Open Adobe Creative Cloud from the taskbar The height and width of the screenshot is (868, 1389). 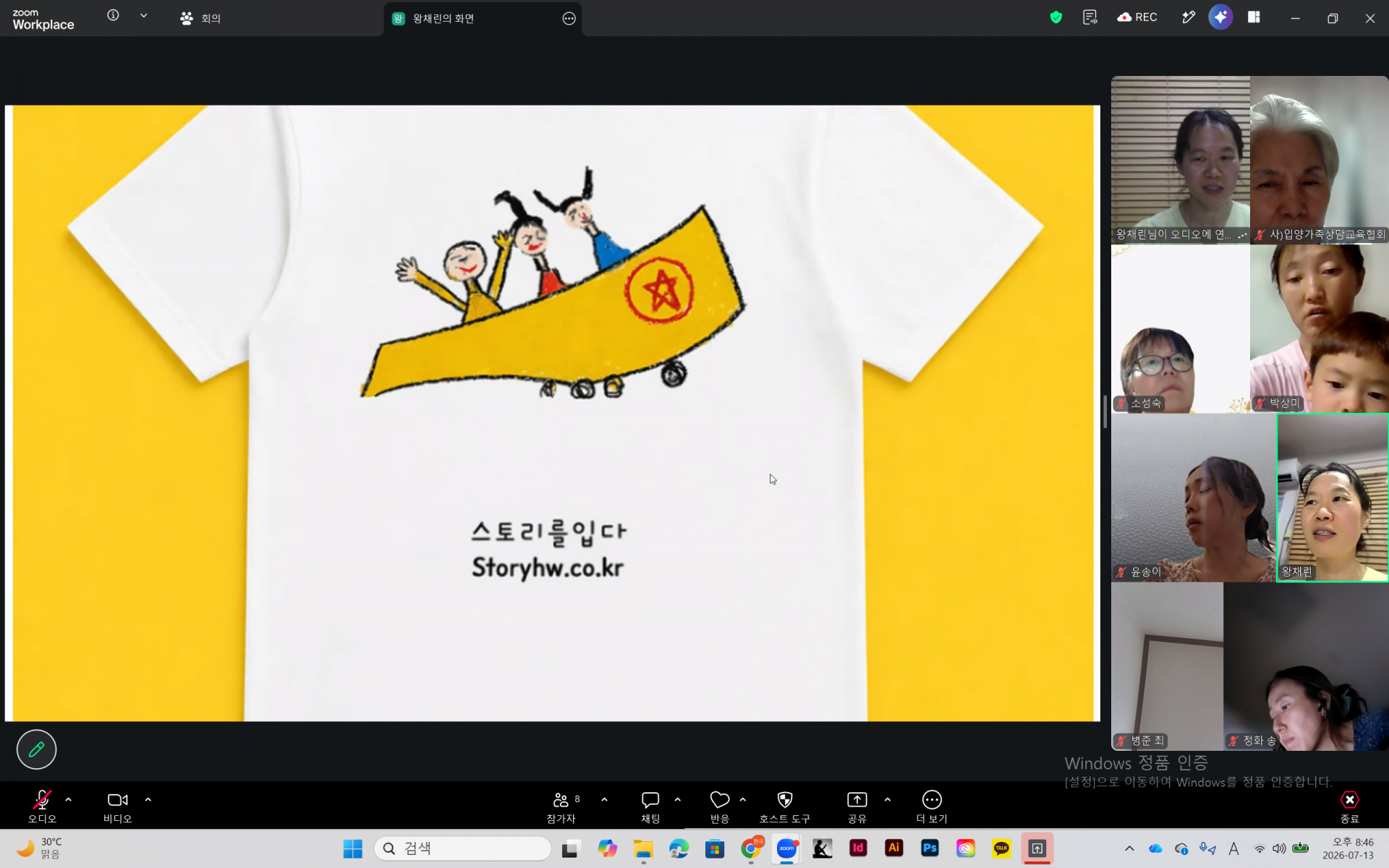point(966,848)
